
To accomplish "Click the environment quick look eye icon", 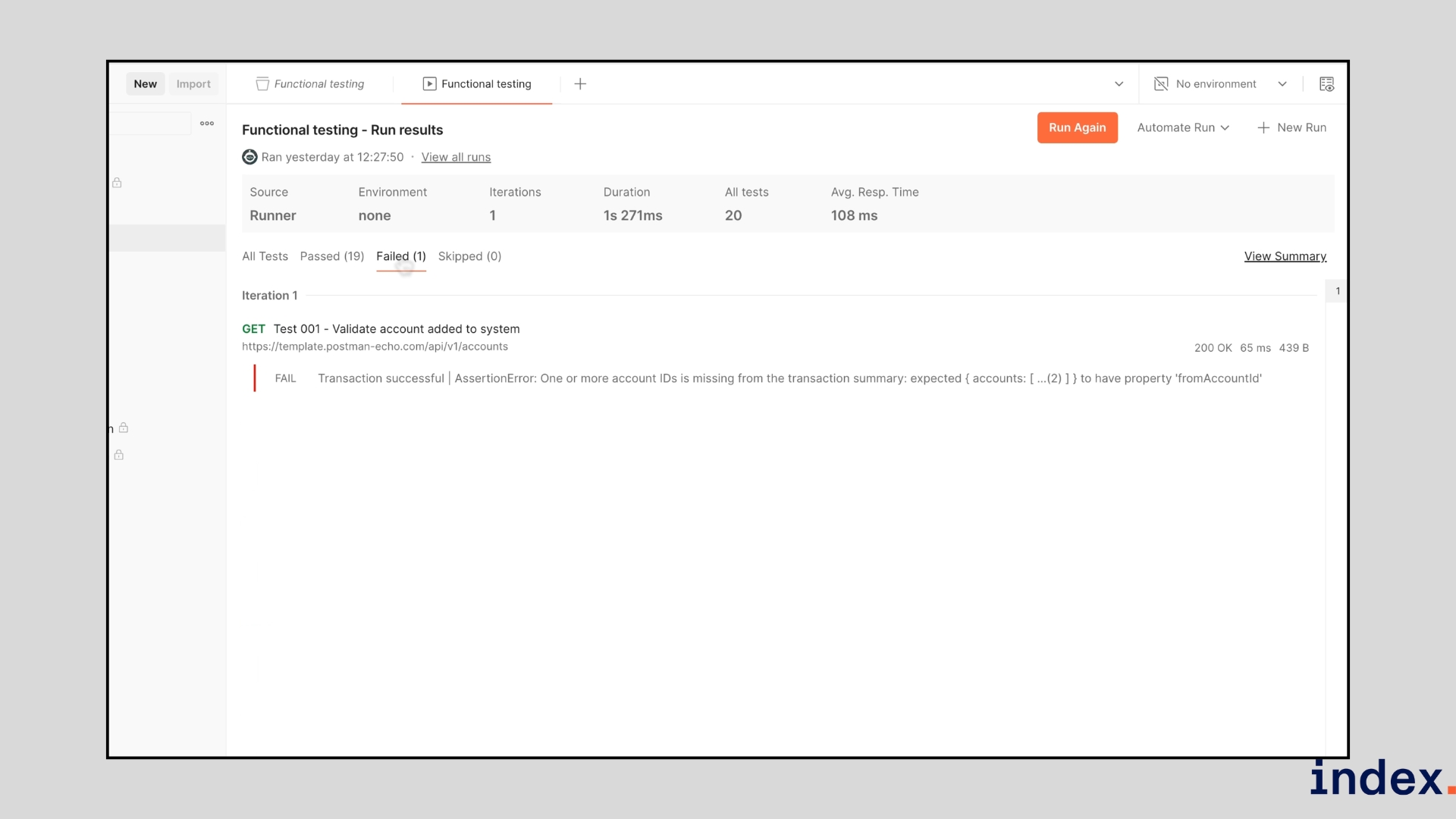I will tap(1326, 83).
